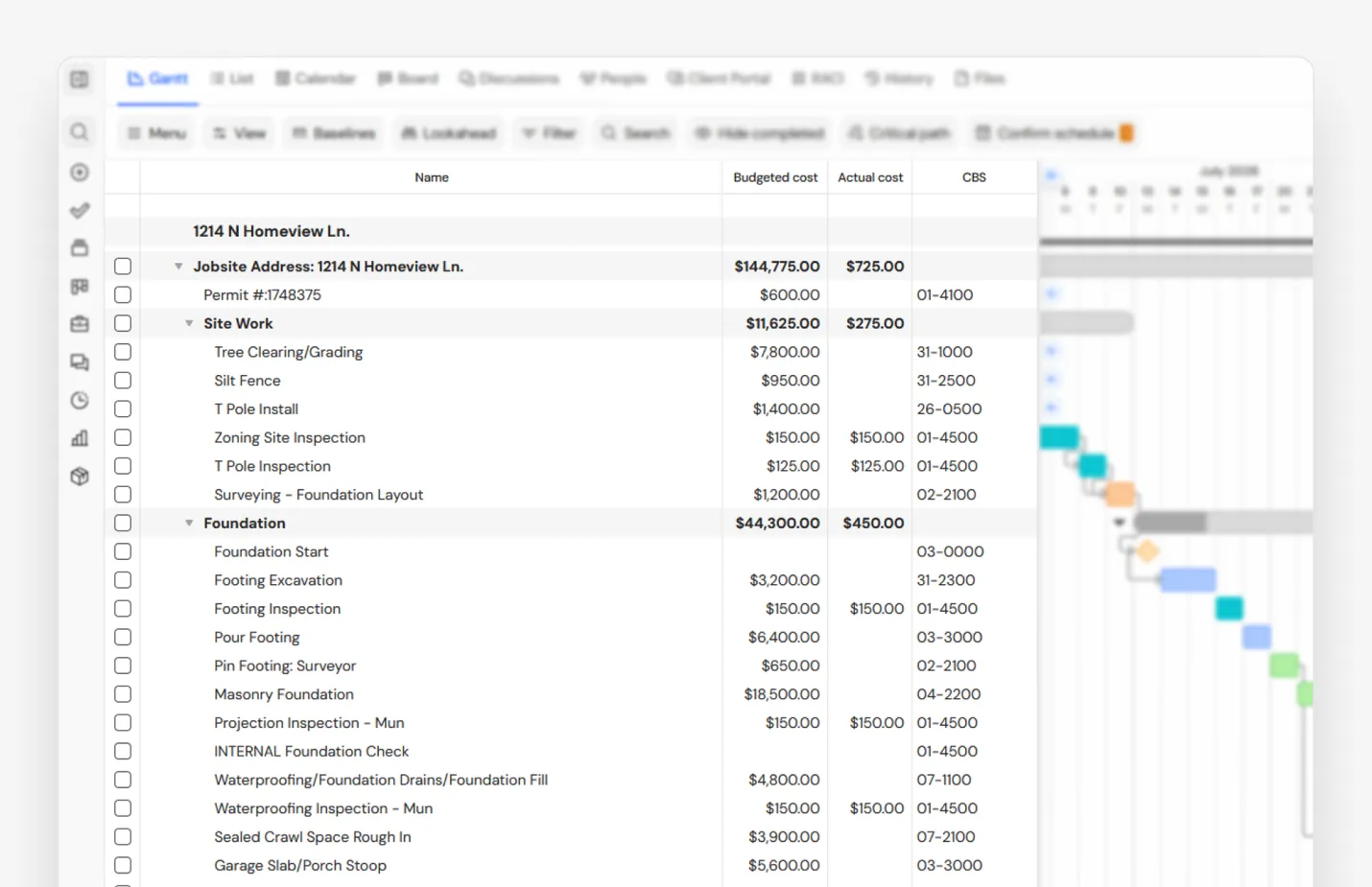The height and width of the screenshot is (887, 1372).
Task: Select the teal Zoning Site Inspection Gantt bar
Action: [x=1059, y=437]
